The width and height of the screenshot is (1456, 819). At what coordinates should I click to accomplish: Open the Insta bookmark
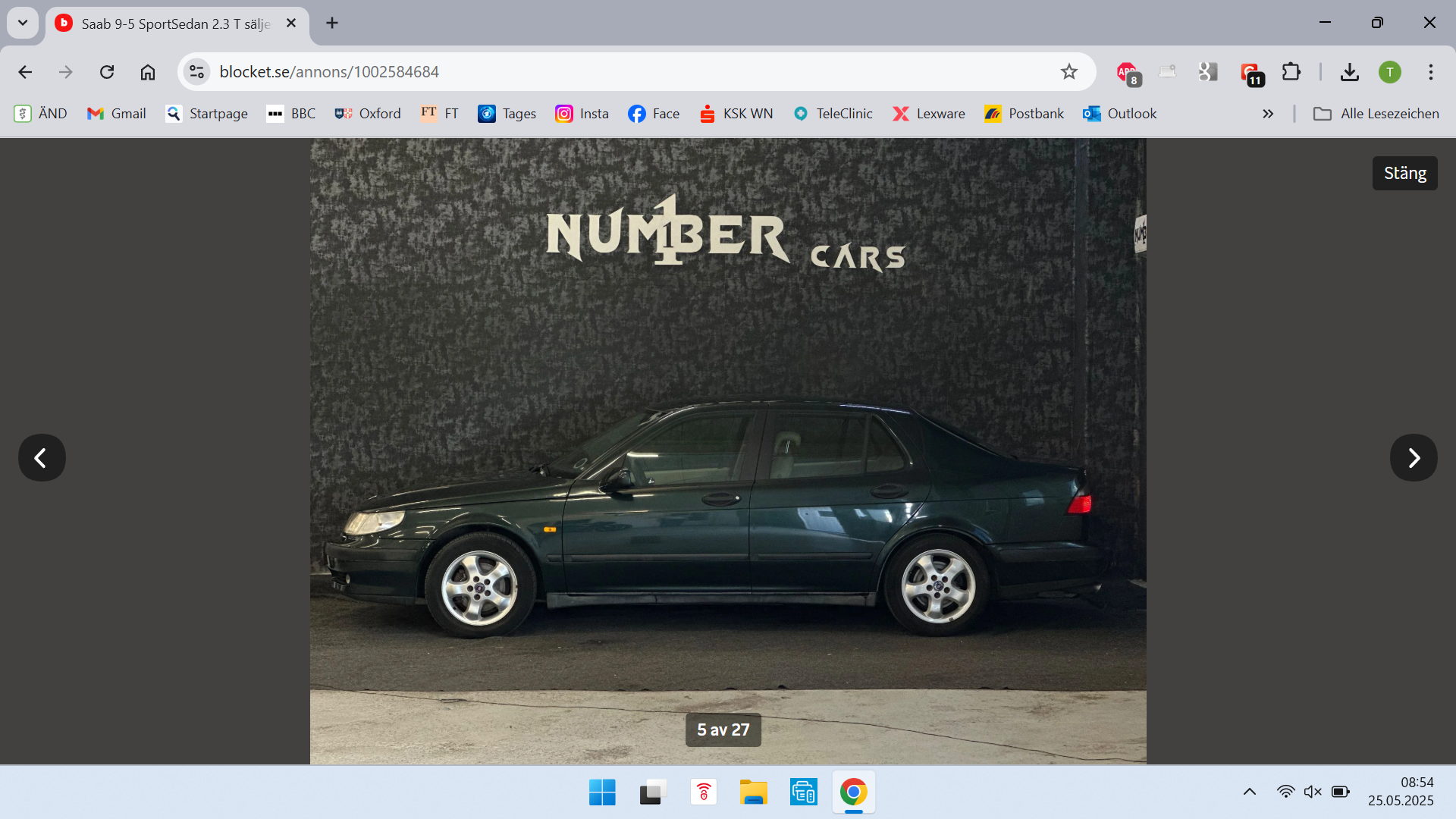[582, 114]
